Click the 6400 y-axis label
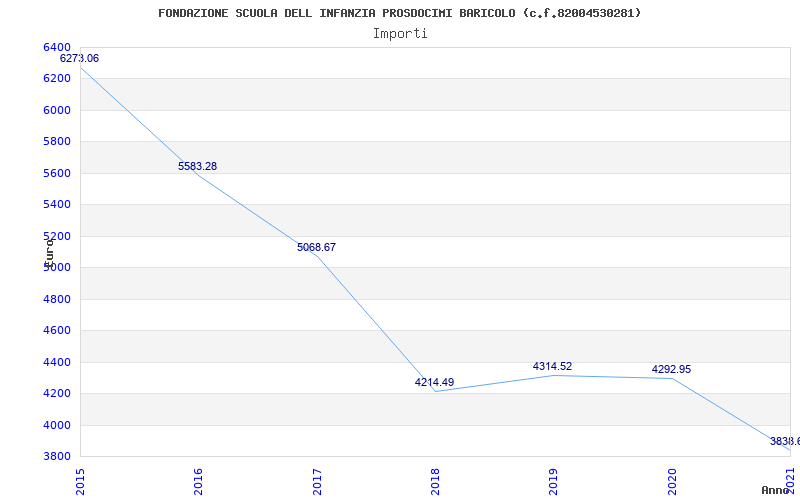 click(57, 47)
